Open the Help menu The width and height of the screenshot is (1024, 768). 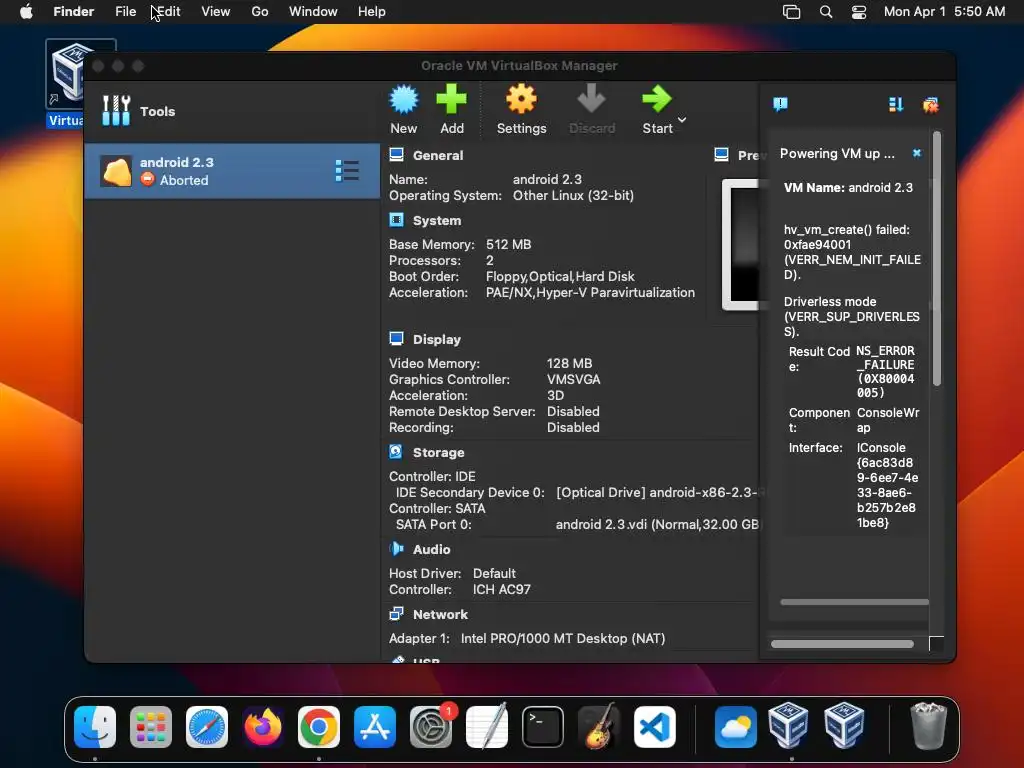coord(372,12)
